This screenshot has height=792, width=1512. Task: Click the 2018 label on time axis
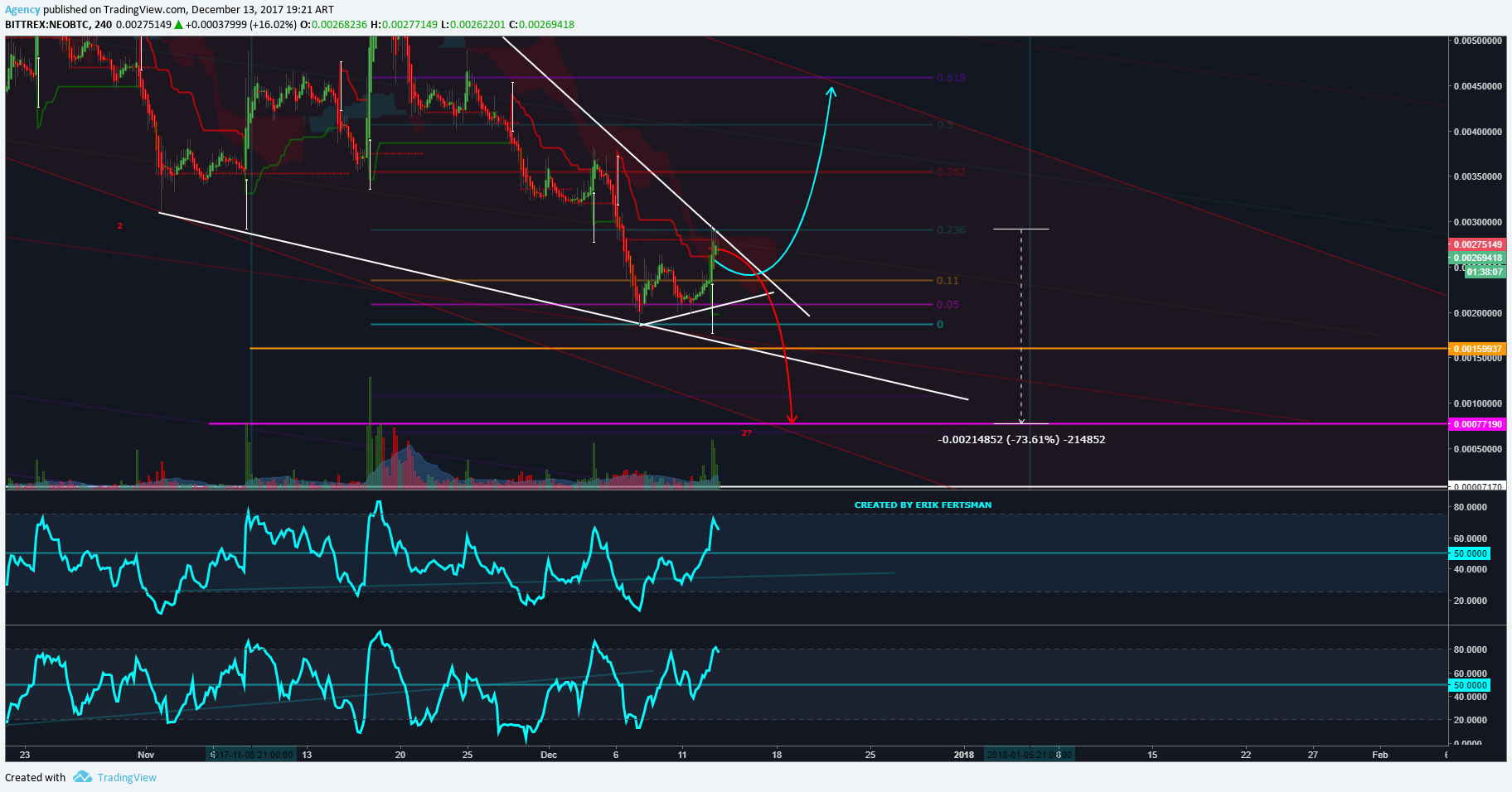(x=964, y=755)
